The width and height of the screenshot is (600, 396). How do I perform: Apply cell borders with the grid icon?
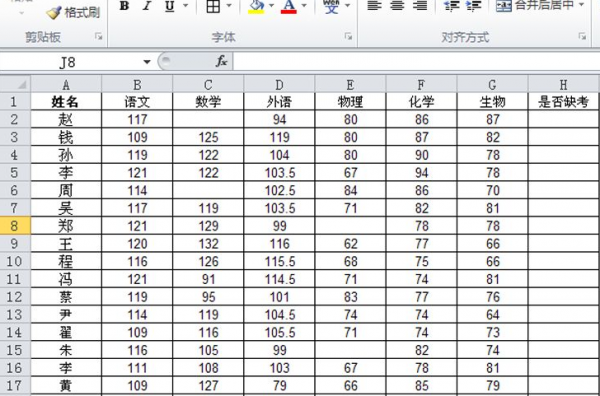tap(213, 6)
